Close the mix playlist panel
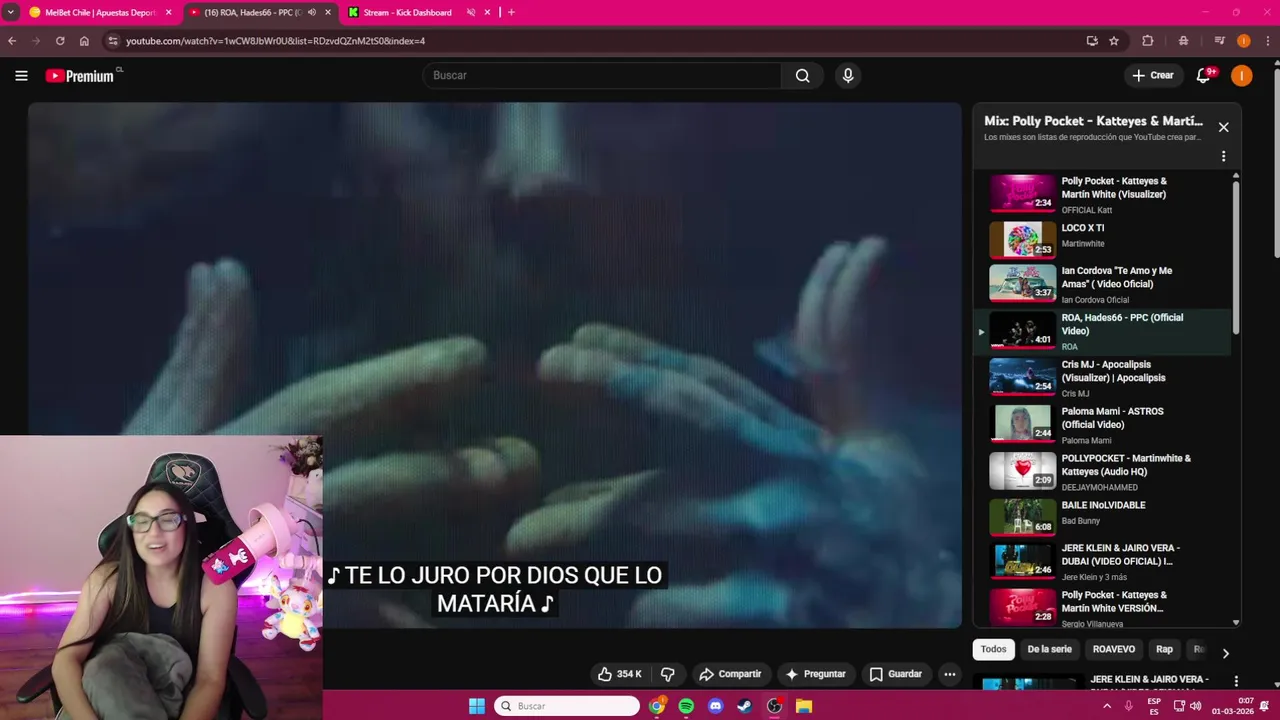 [x=1223, y=127]
